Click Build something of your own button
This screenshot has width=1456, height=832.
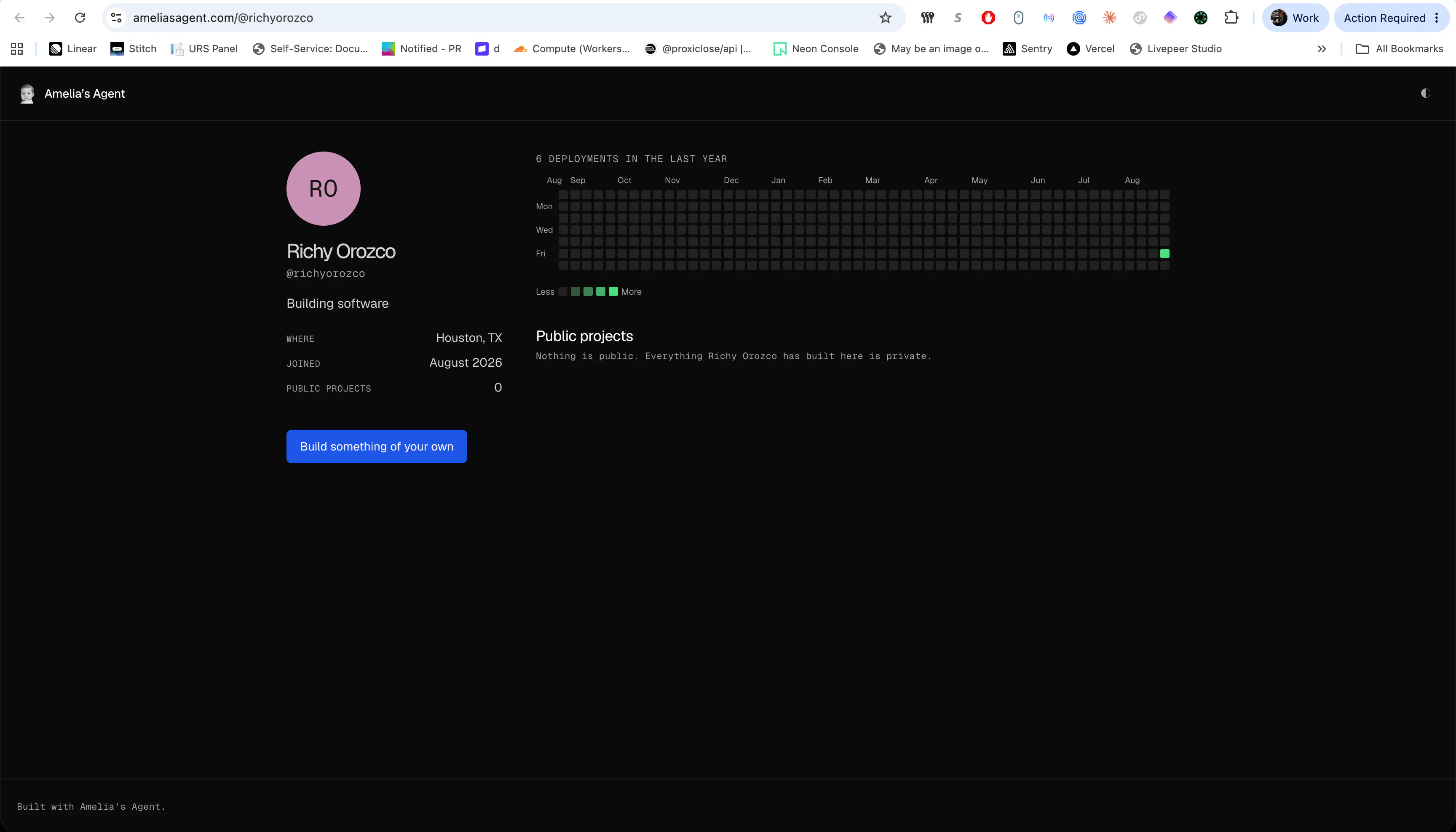(377, 446)
